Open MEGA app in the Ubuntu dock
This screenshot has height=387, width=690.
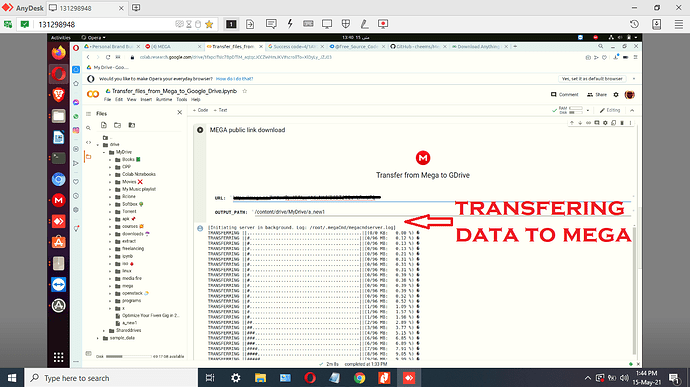(59, 200)
